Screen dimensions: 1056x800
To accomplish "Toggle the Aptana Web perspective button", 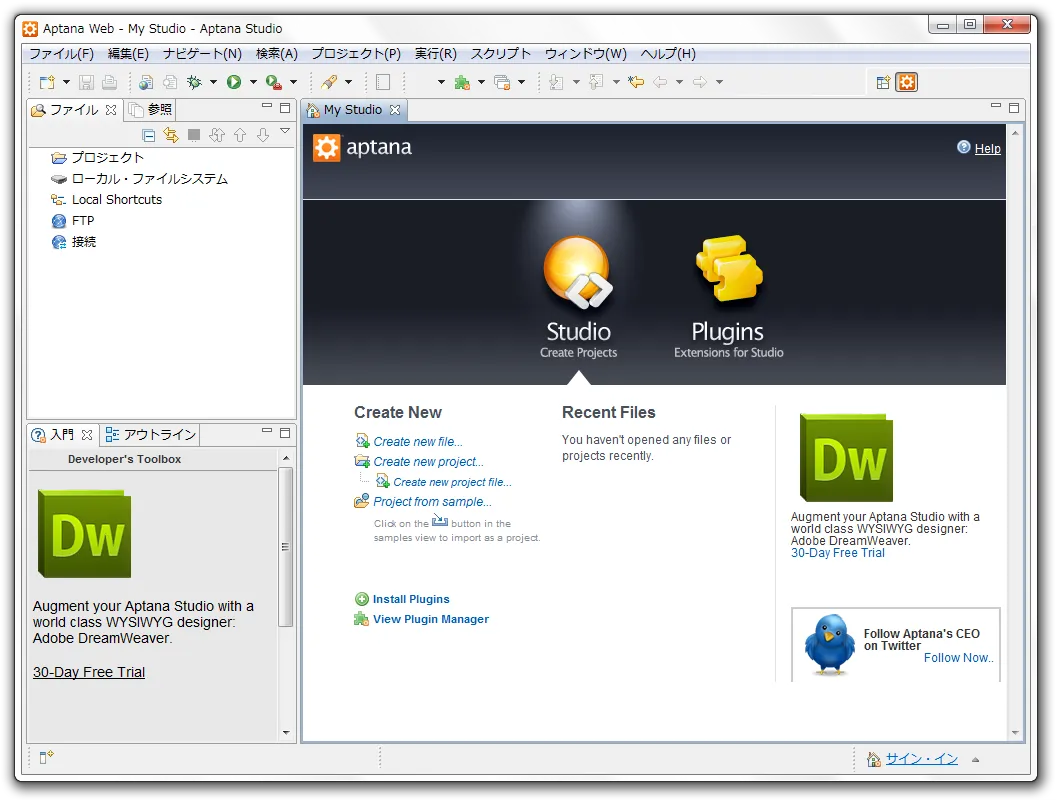I will pyautogui.click(x=907, y=83).
